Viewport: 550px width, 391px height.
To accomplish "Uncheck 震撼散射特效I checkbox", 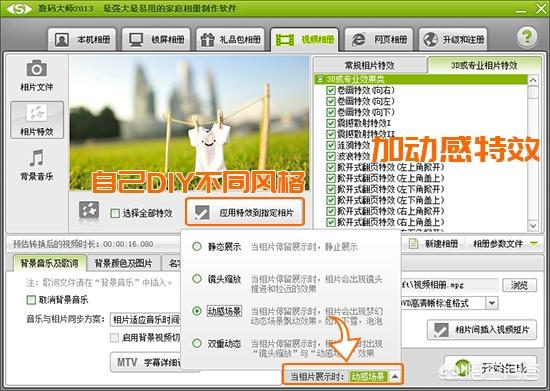I will (x=331, y=123).
